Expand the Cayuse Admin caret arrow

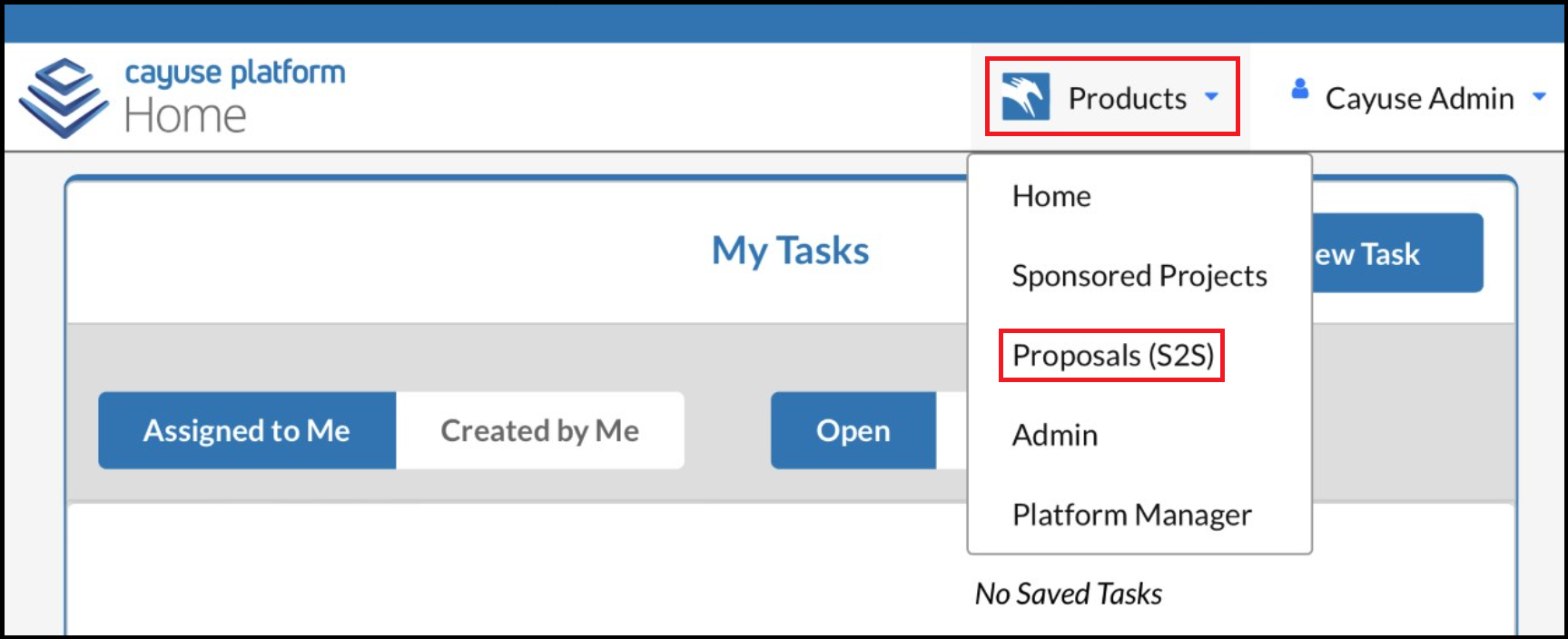click(x=1539, y=97)
